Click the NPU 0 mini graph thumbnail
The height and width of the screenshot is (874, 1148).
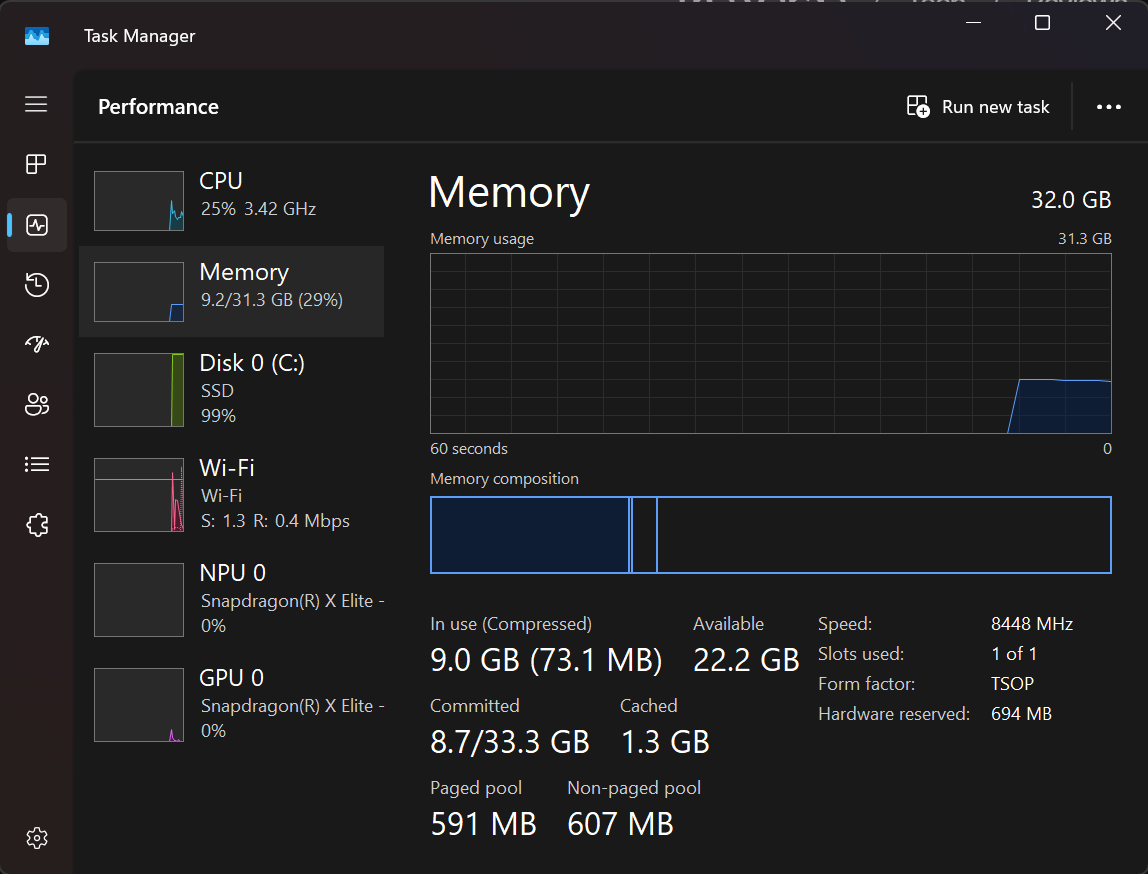pyautogui.click(x=139, y=600)
